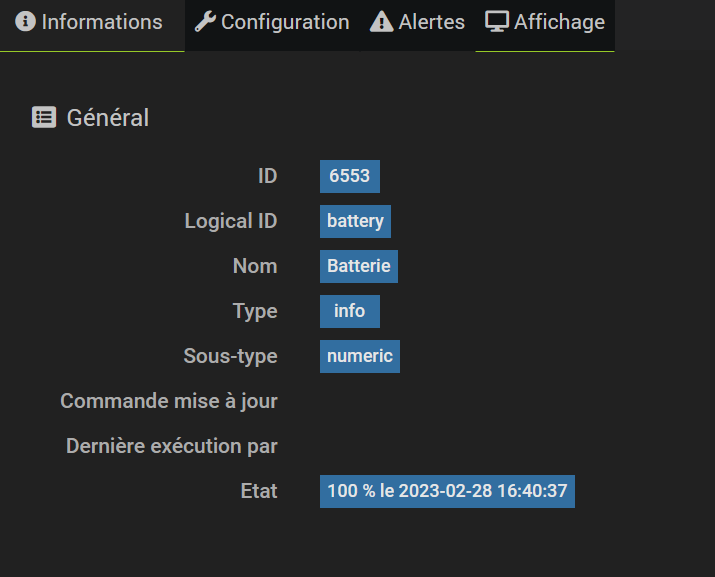The width and height of the screenshot is (715, 577).
Task: Click the monitor icon on Affichage tab
Action: (x=497, y=21)
